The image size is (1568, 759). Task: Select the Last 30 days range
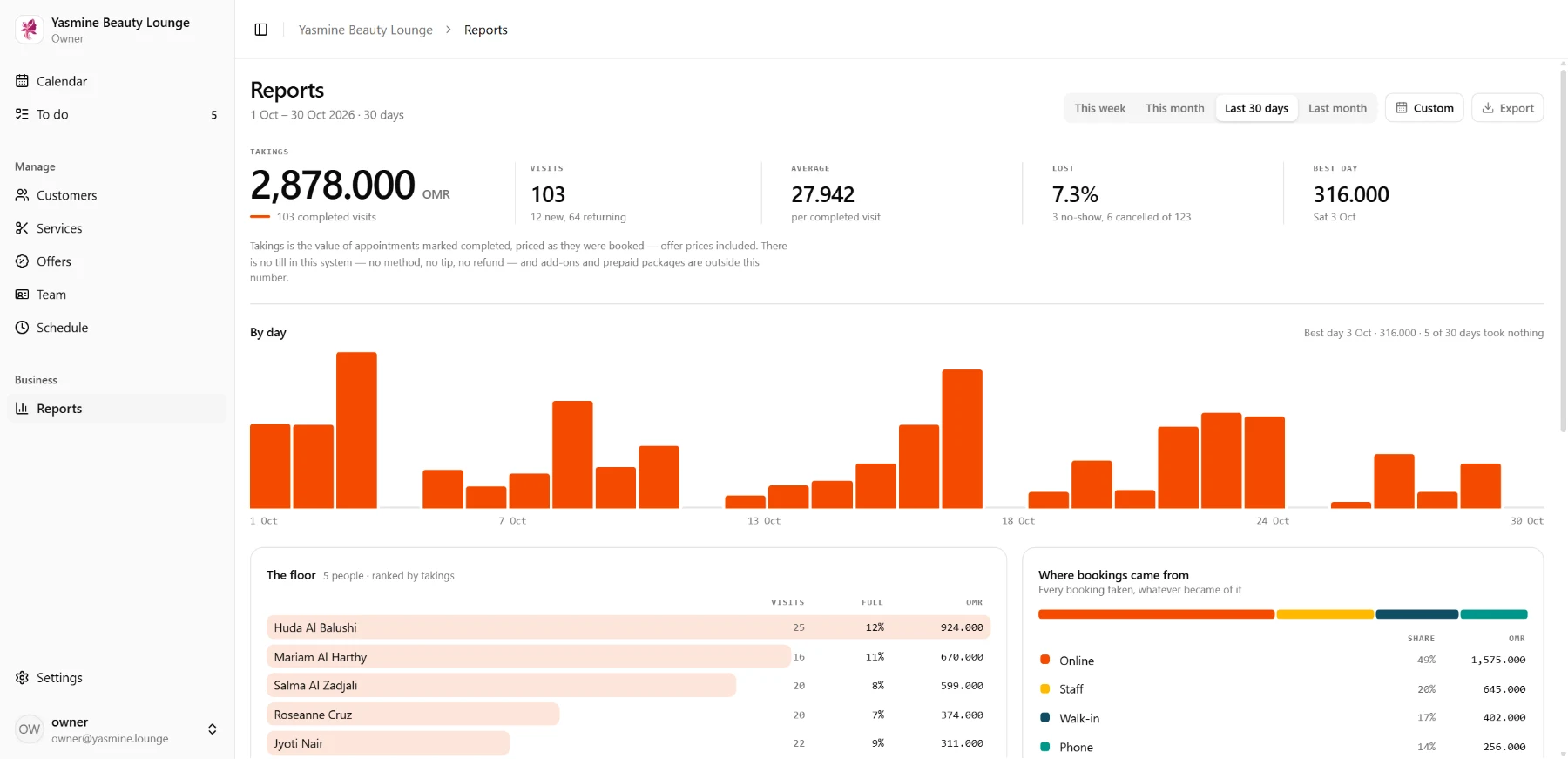click(x=1256, y=108)
